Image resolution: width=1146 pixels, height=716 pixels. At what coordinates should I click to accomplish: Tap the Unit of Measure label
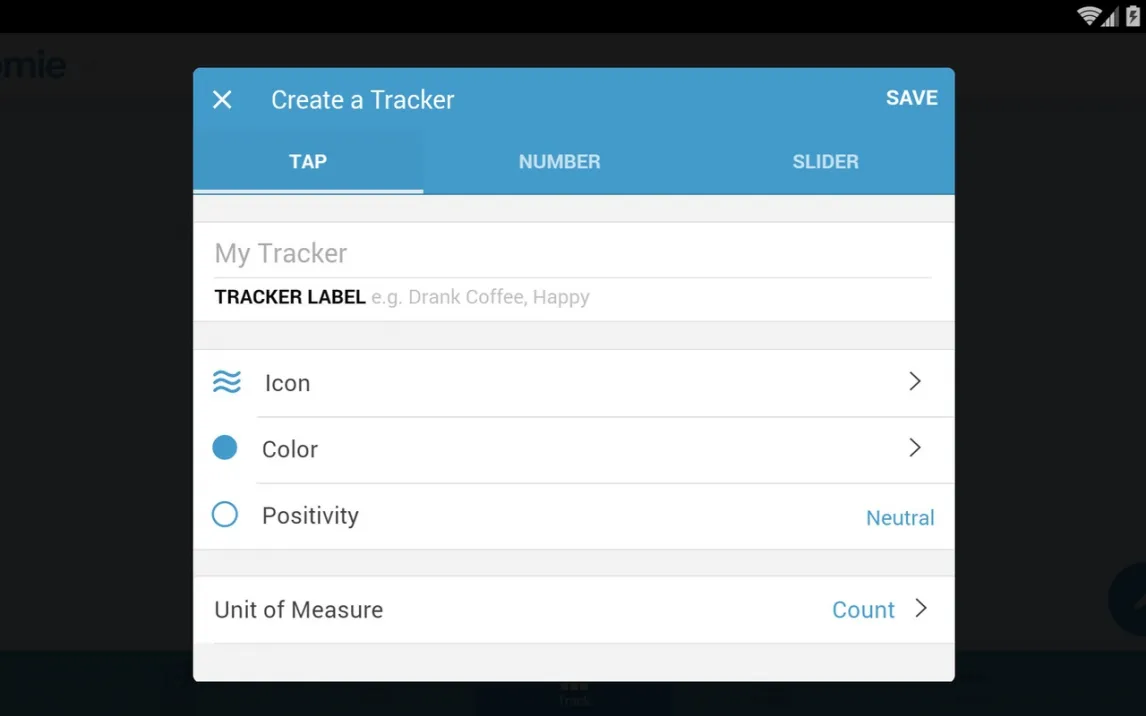(x=299, y=610)
